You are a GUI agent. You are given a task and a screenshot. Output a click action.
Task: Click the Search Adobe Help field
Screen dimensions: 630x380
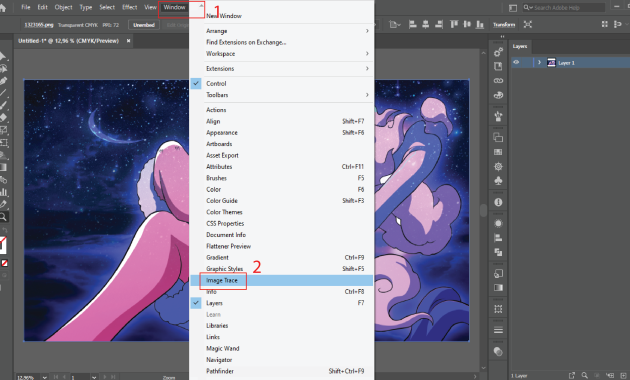coord(564,8)
